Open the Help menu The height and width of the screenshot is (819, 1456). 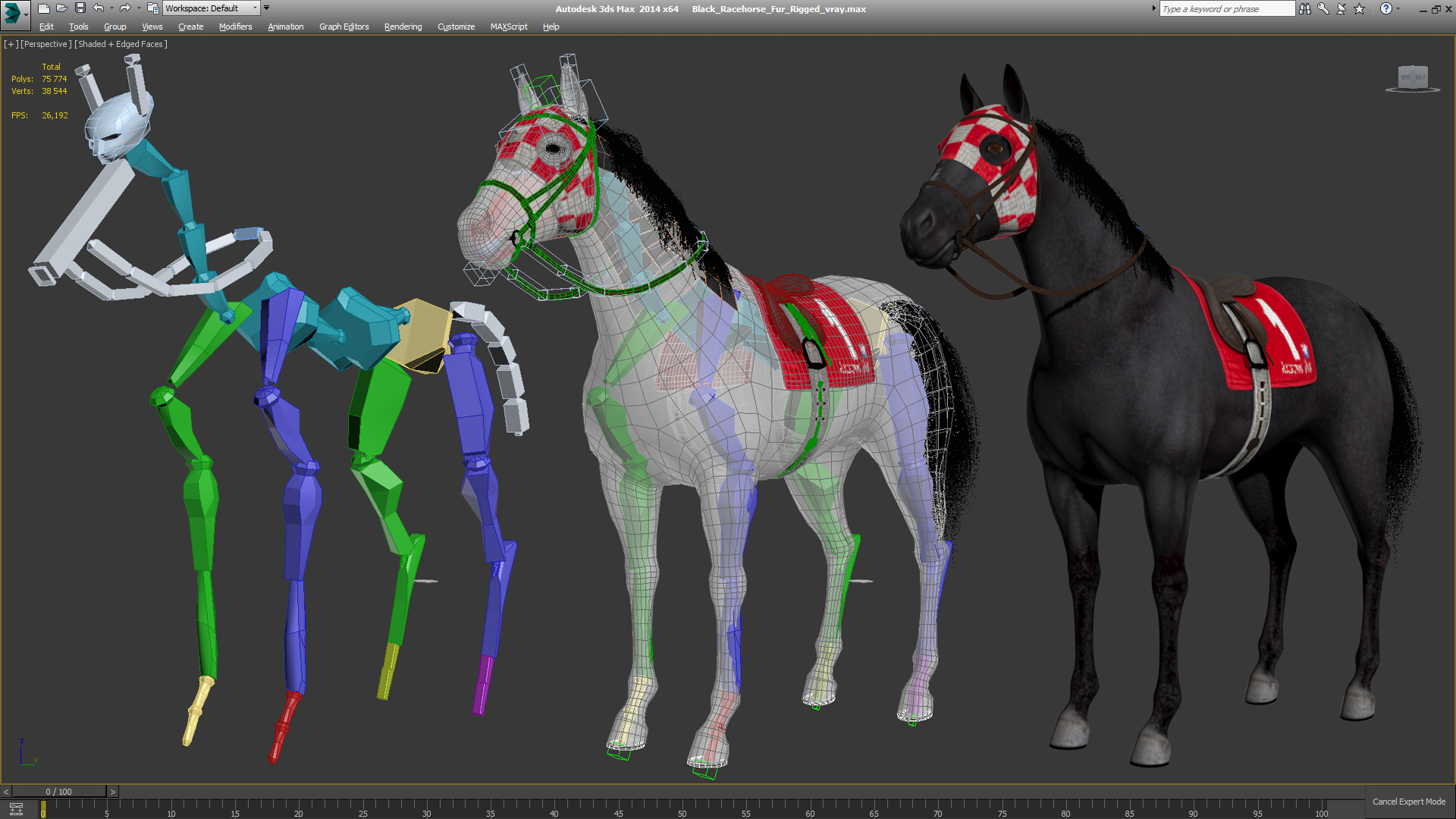(x=551, y=27)
